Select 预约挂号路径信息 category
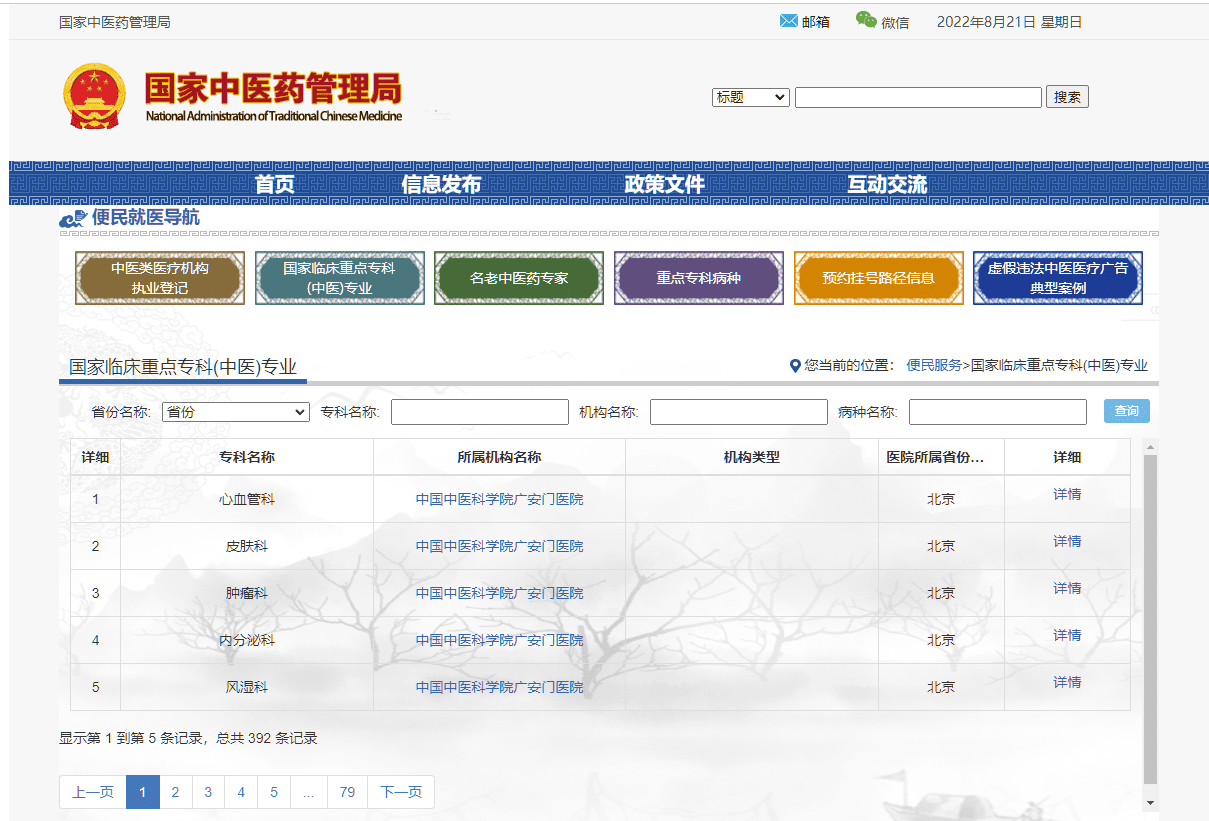The image size is (1209, 821). (878, 278)
